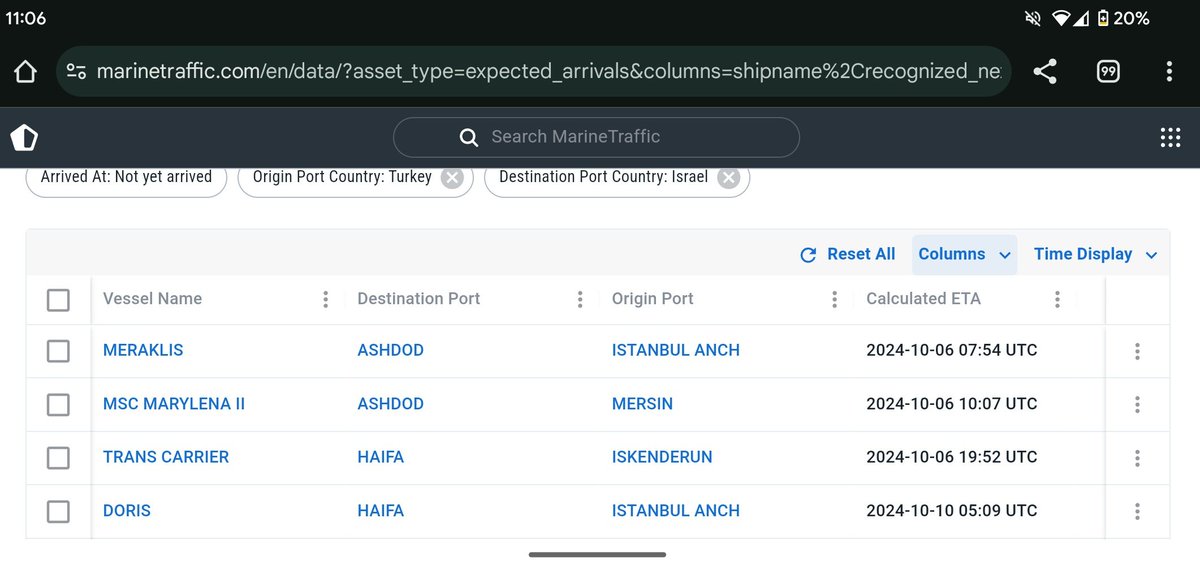Tap the muted notifications status icon
The image size is (1200, 570).
click(x=1033, y=18)
